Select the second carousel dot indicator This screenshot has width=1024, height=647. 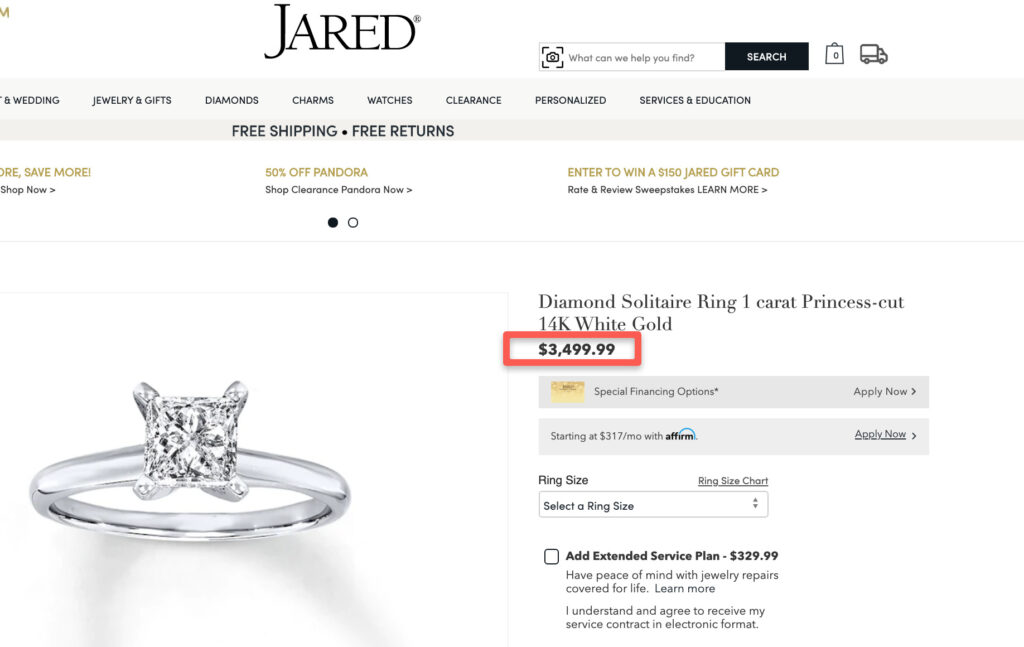click(352, 222)
